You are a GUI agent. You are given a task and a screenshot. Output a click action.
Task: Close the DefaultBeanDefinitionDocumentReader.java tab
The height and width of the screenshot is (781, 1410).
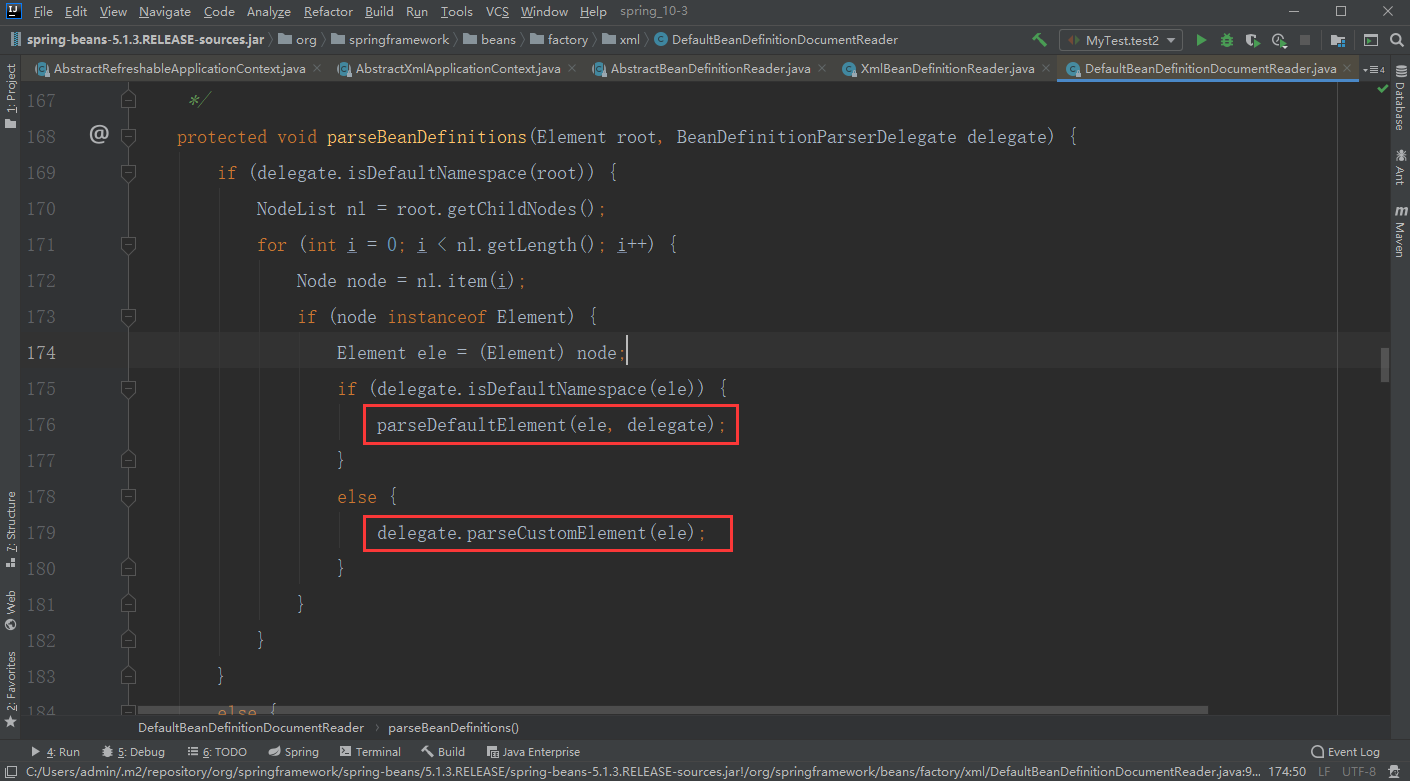tap(1348, 69)
